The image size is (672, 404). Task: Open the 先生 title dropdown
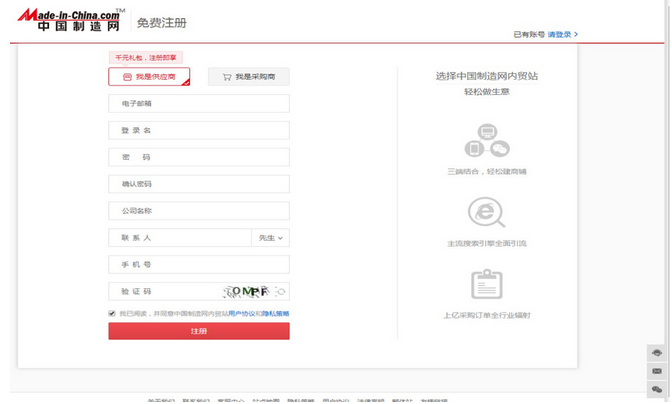tap(270, 238)
